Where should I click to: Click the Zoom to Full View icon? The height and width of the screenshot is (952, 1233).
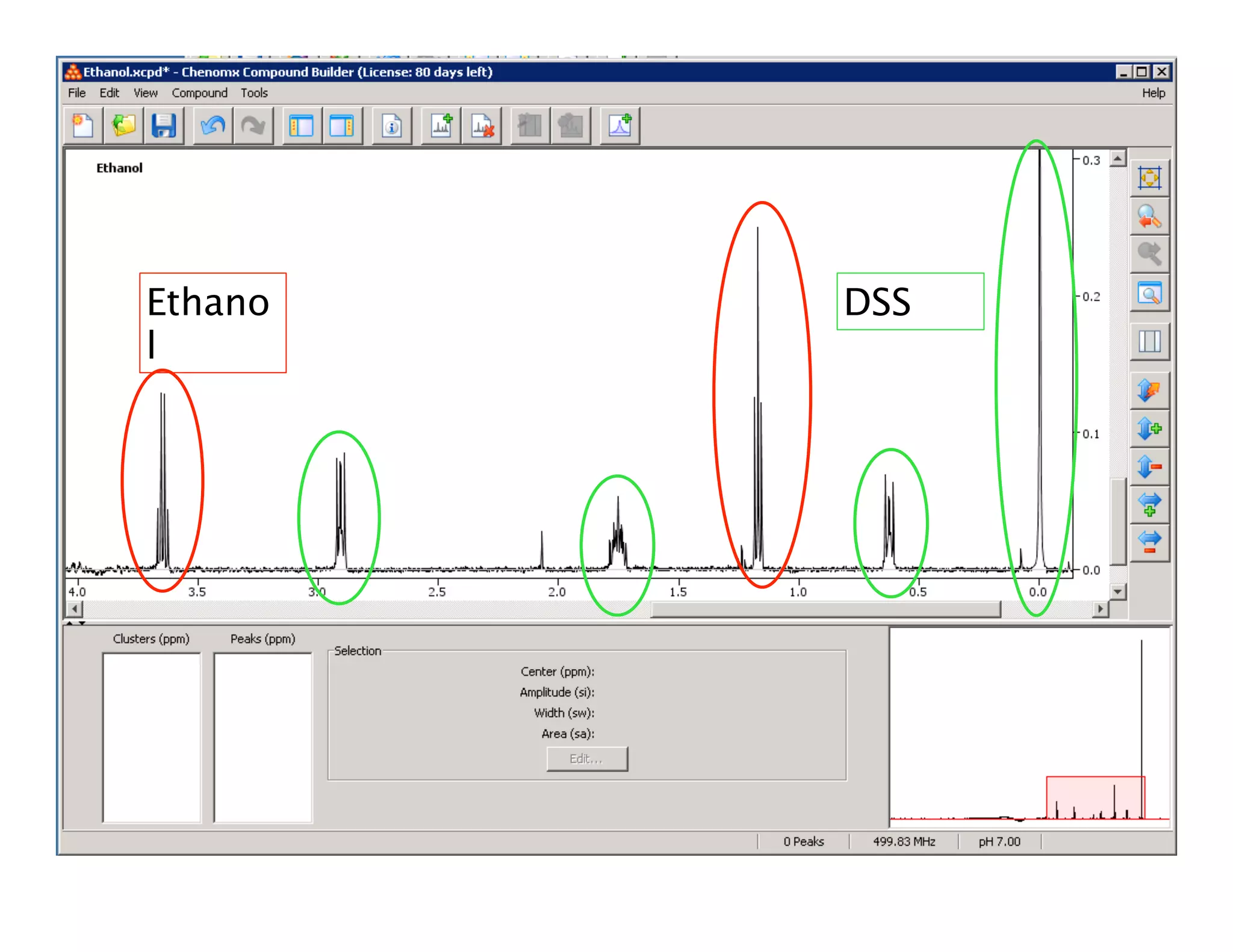coord(1149,179)
